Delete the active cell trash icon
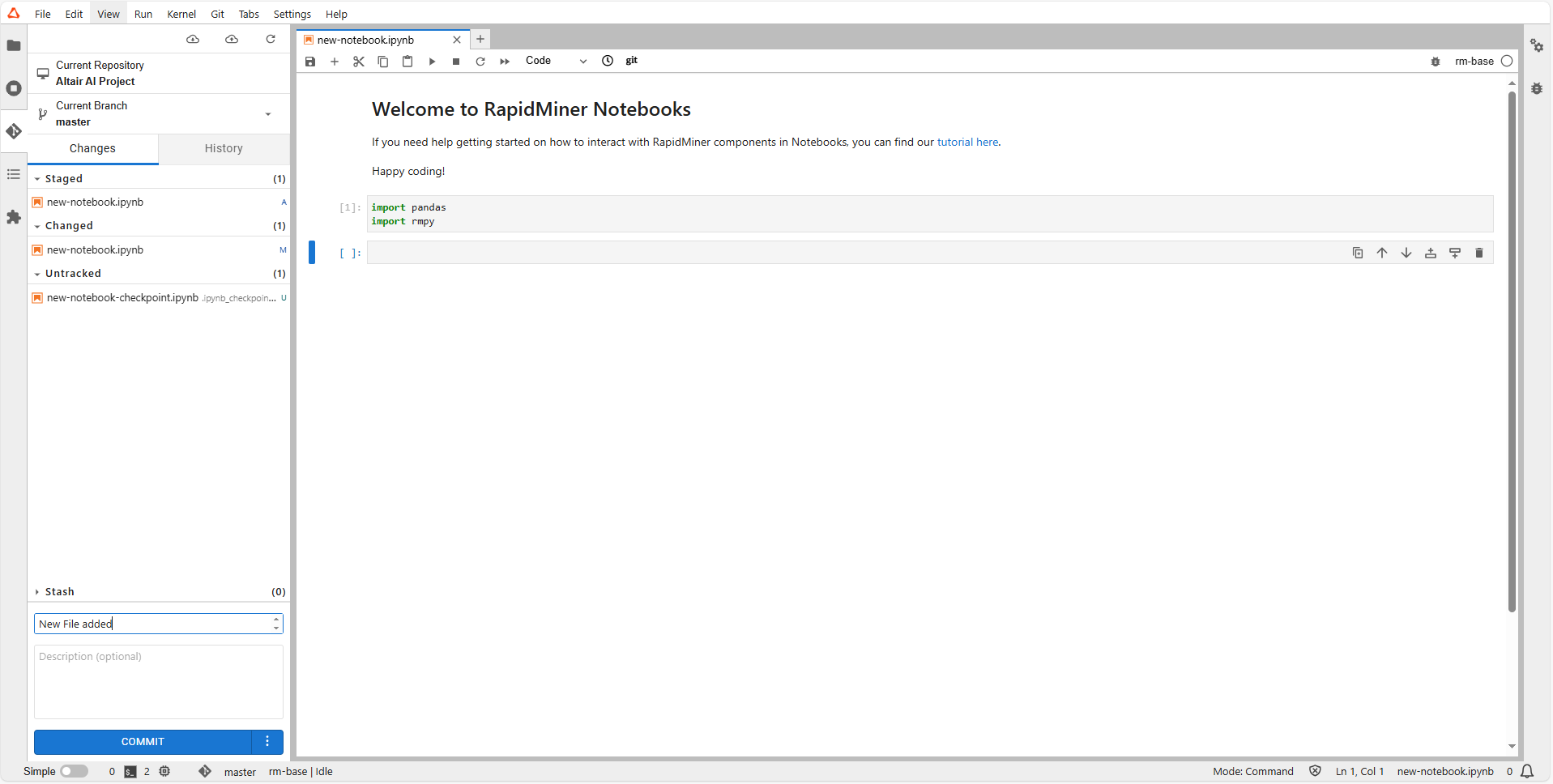The image size is (1553, 784). click(x=1479, y=253)
